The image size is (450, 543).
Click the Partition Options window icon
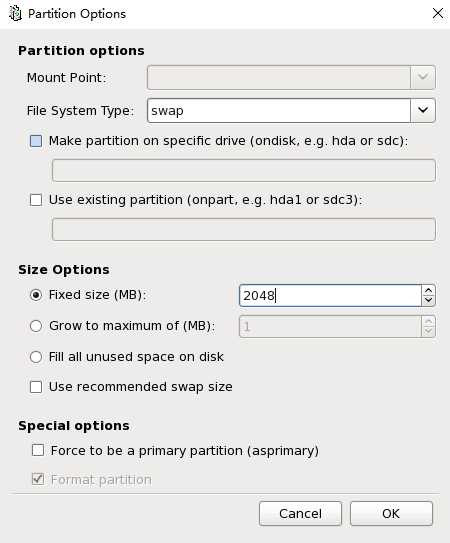(15, 14)
